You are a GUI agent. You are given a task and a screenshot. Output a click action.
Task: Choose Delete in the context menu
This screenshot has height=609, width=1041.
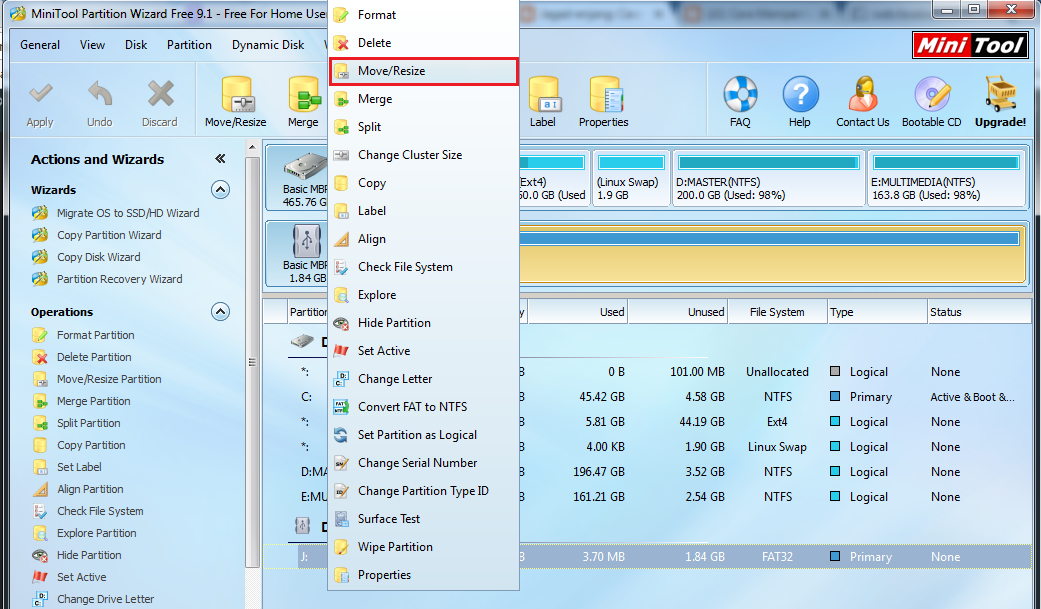[x=424, y=43]
